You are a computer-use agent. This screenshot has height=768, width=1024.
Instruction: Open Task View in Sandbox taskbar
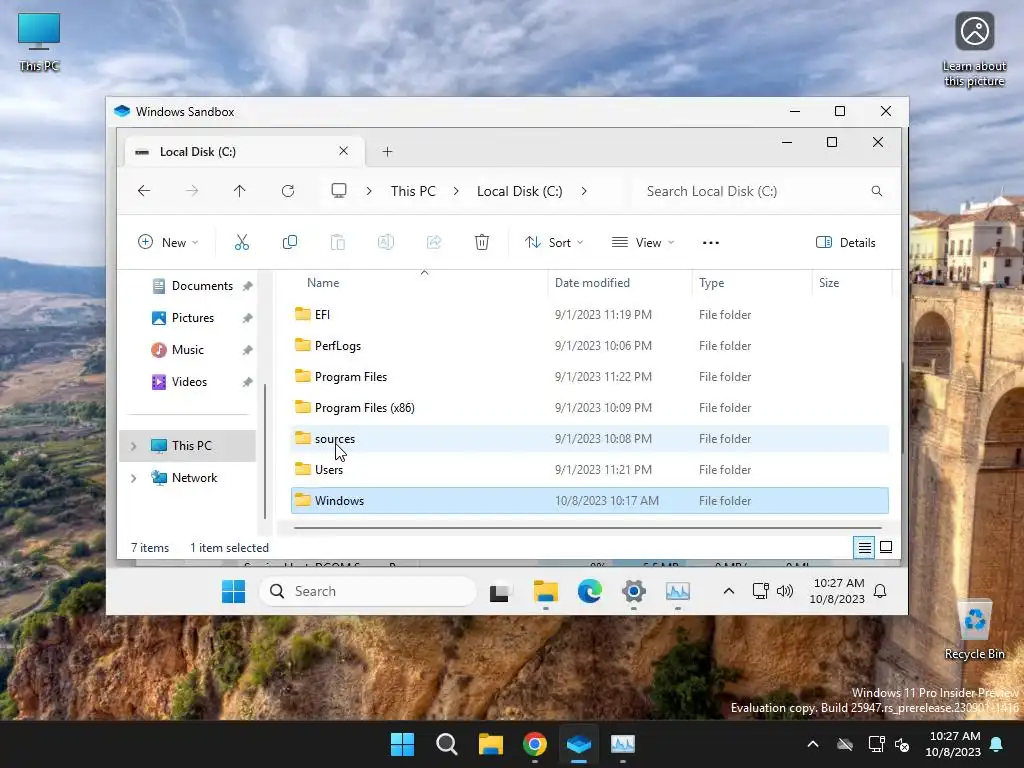[500, 592]
